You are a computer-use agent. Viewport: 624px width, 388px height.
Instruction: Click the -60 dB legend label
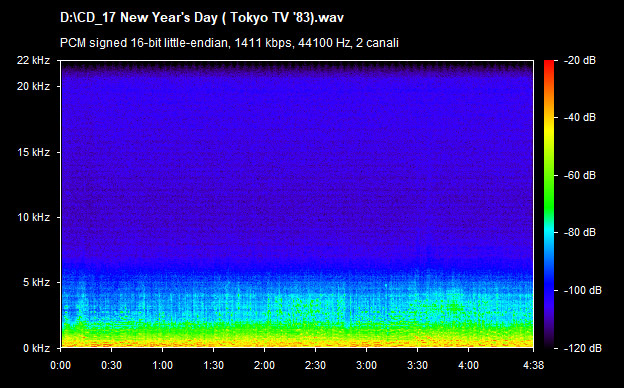(579, 175)
